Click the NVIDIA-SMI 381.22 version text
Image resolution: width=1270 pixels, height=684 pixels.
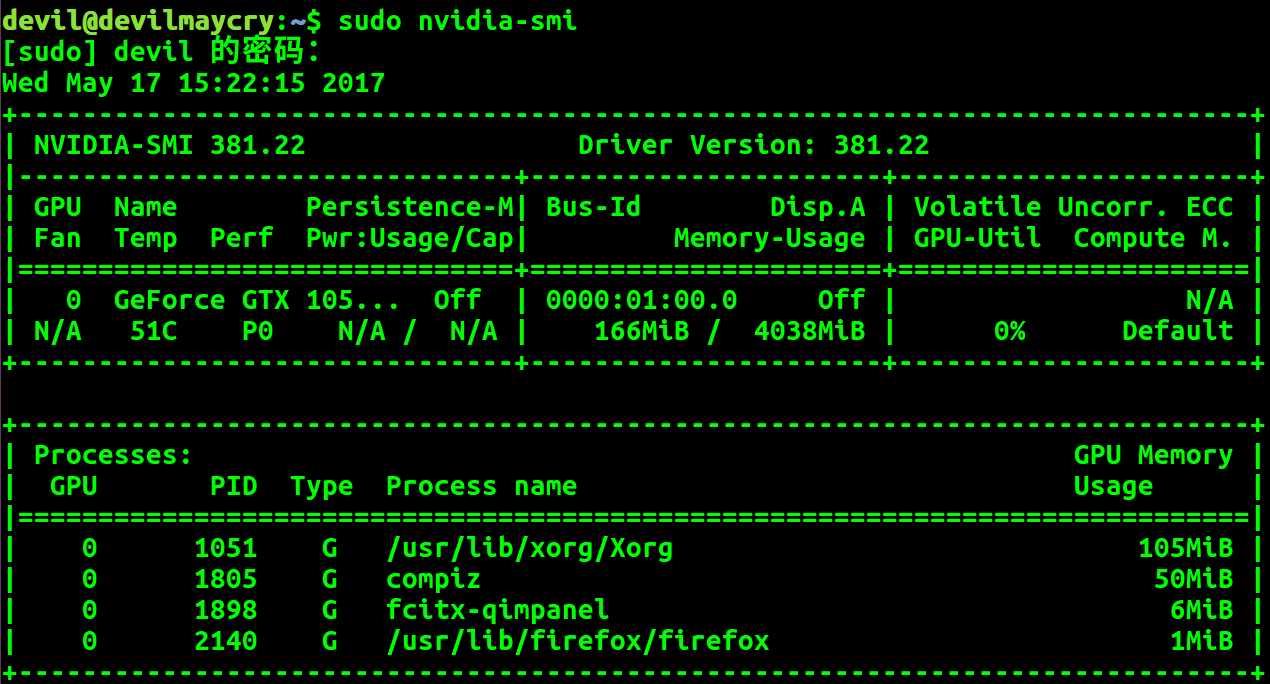pyautogui.click(x=169, y=145)
